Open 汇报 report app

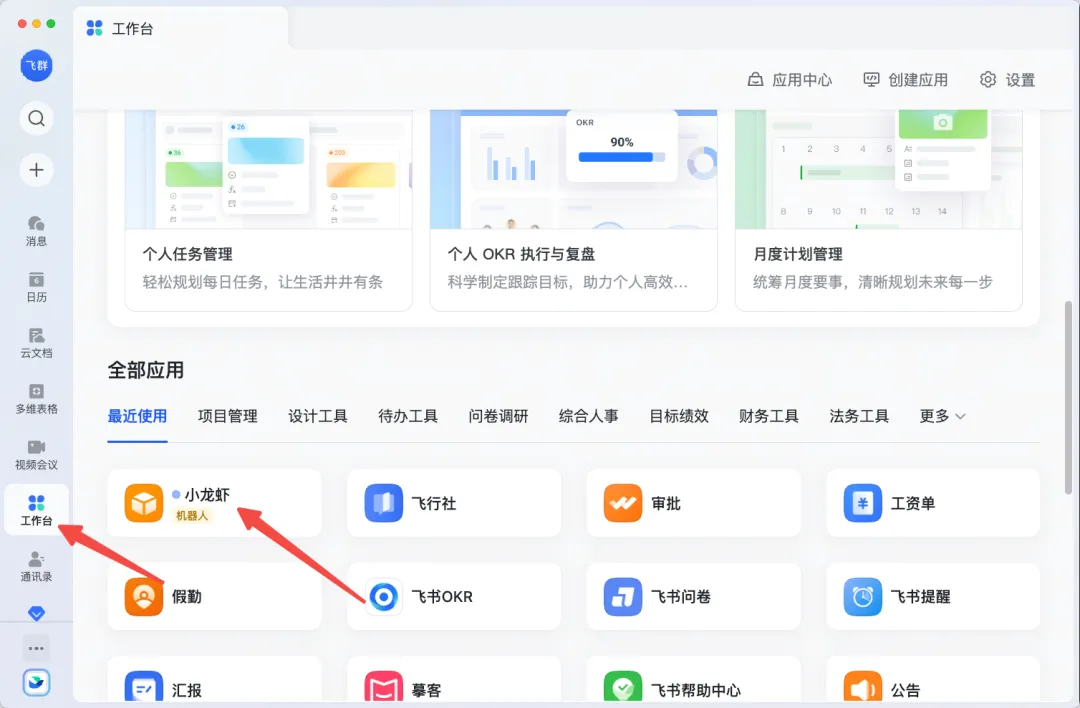(214, 680)
